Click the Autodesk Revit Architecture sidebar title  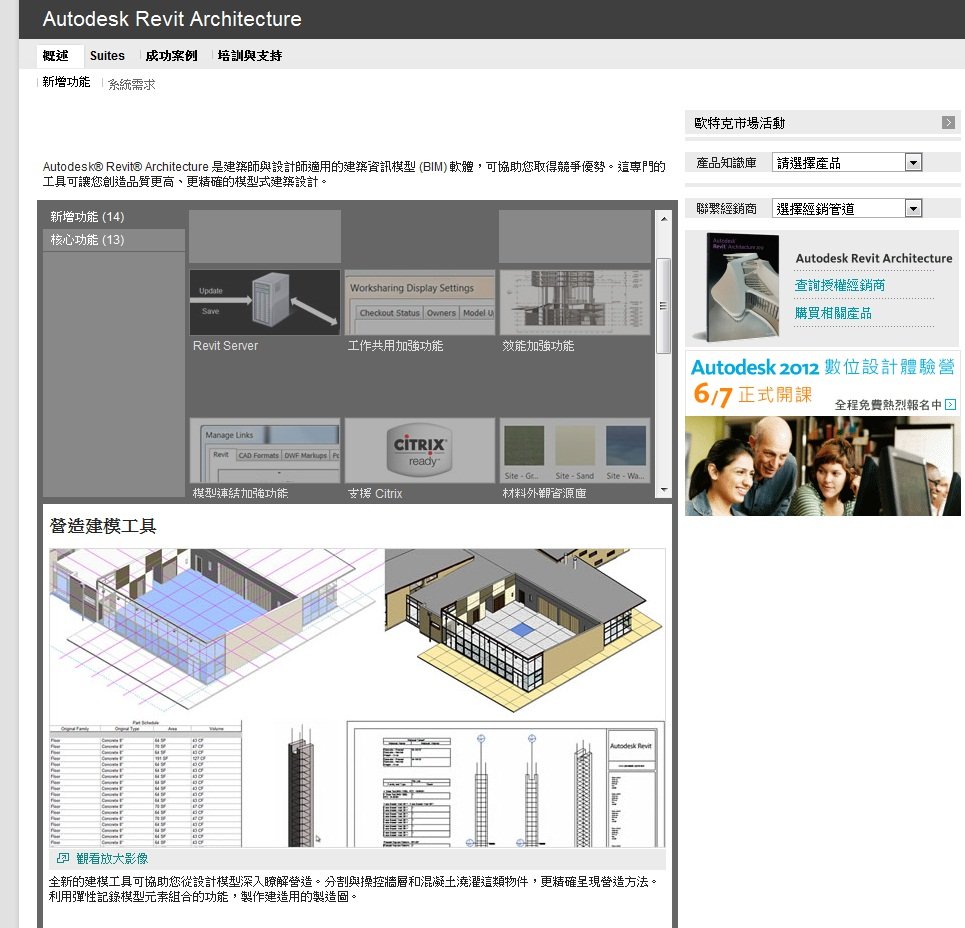[874, 258]
